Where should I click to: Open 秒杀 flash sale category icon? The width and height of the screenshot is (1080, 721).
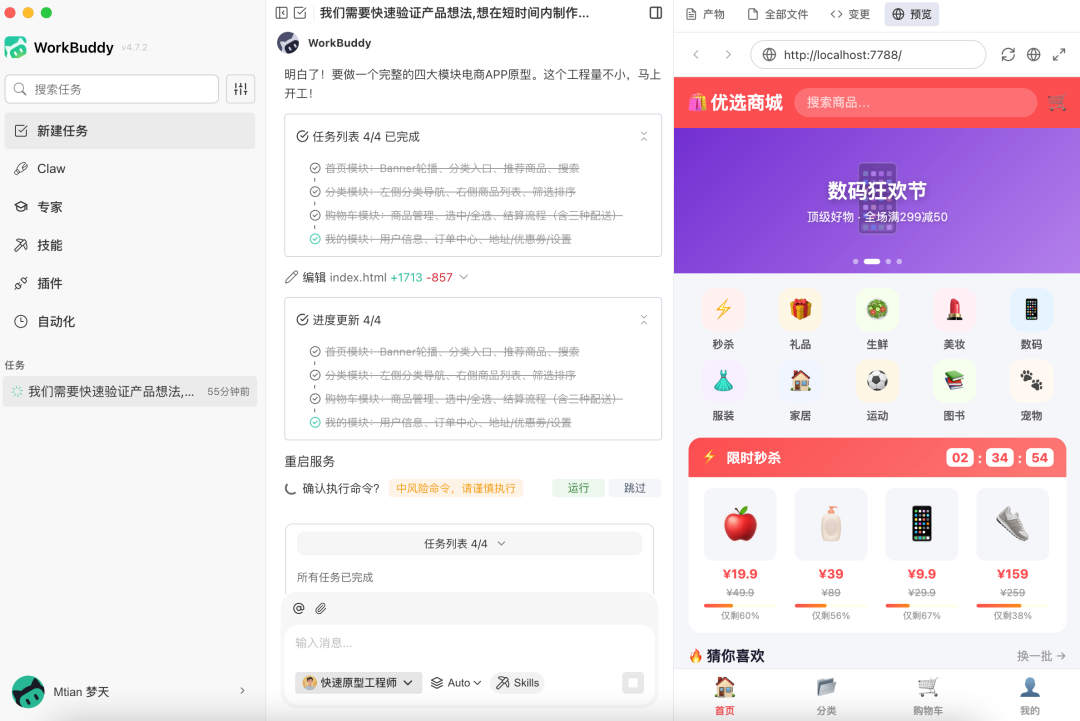coord(723,310)
